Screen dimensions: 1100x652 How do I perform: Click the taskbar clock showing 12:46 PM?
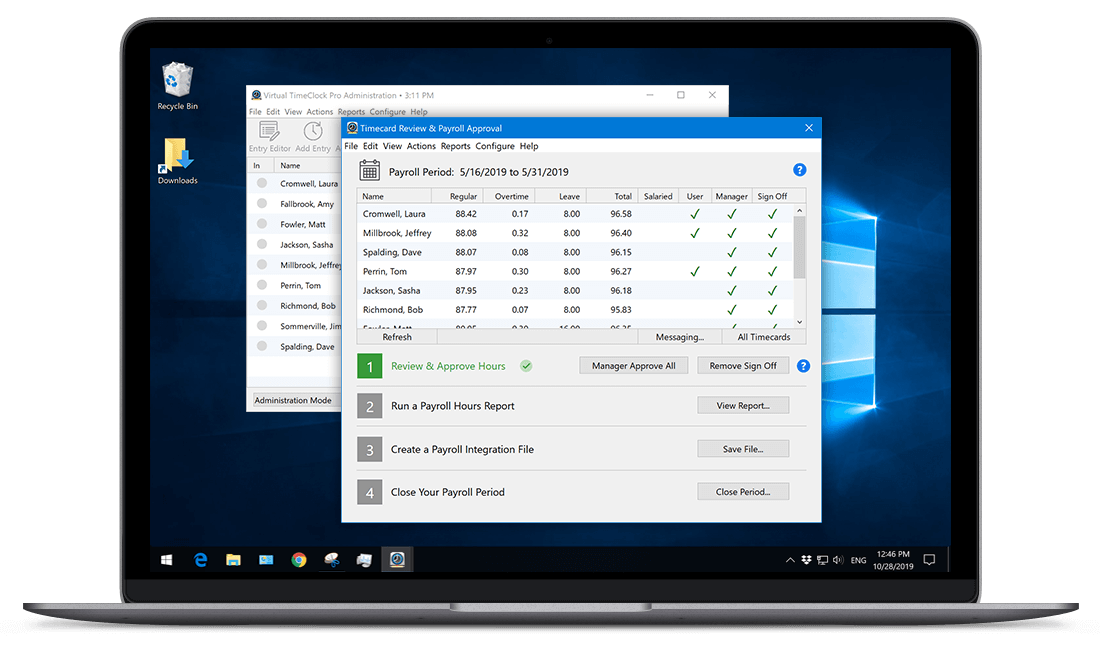[x=893, y=560]
